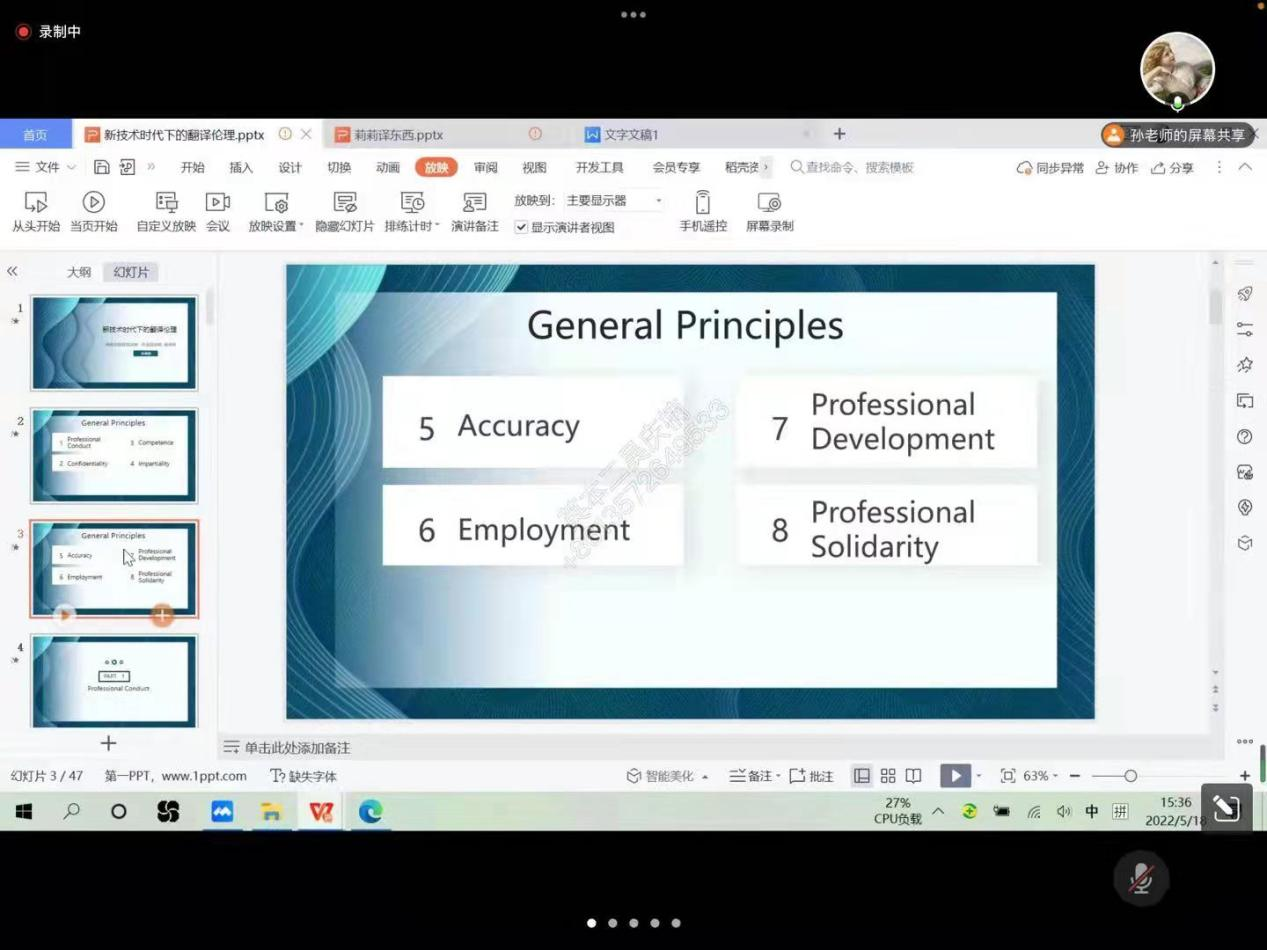Toggle 显示演讲者视图 checkbox
The height and width of the screenshot is (950, 1267).
[521, 228]
